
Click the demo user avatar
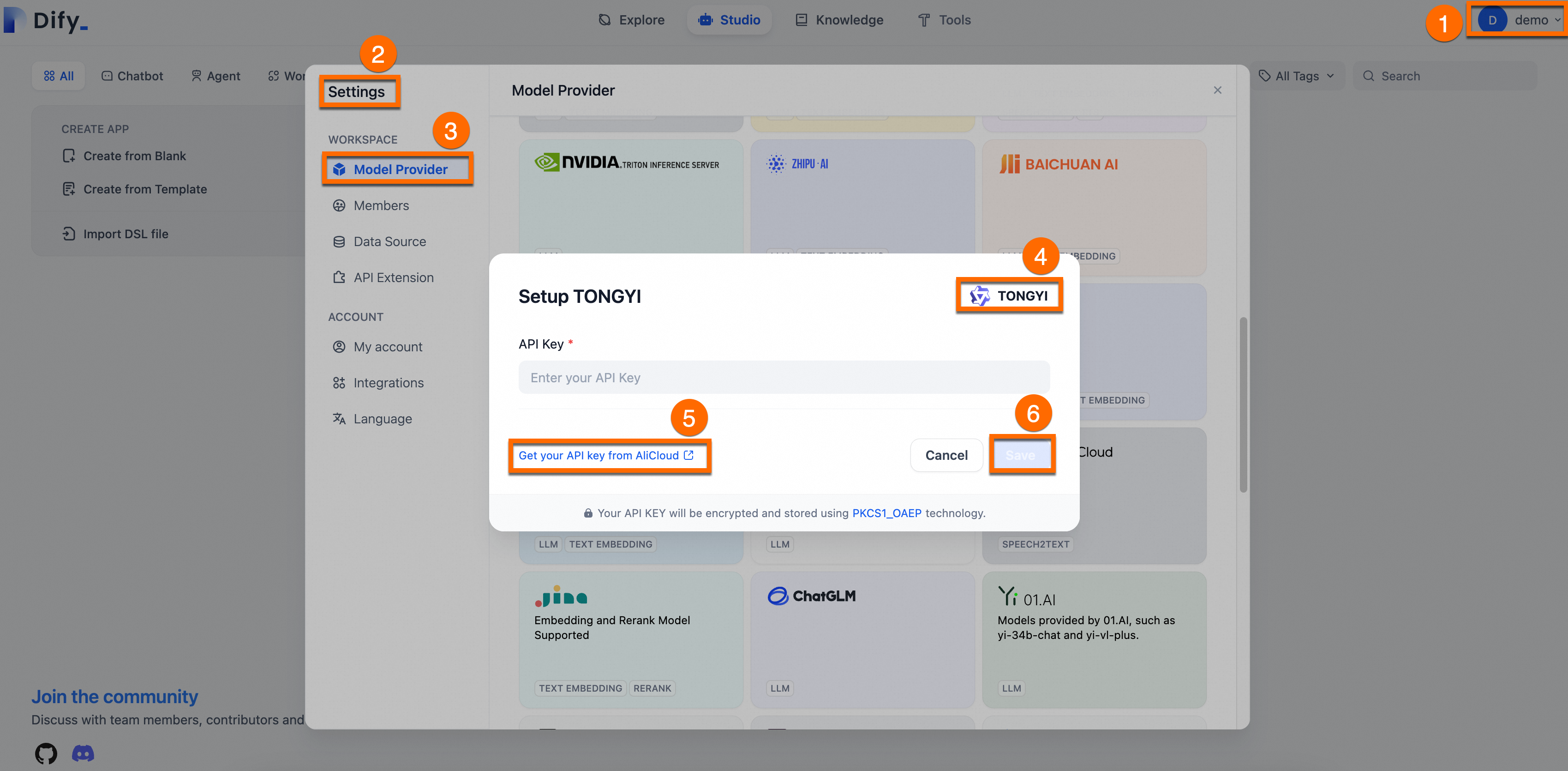[1492, 20]
